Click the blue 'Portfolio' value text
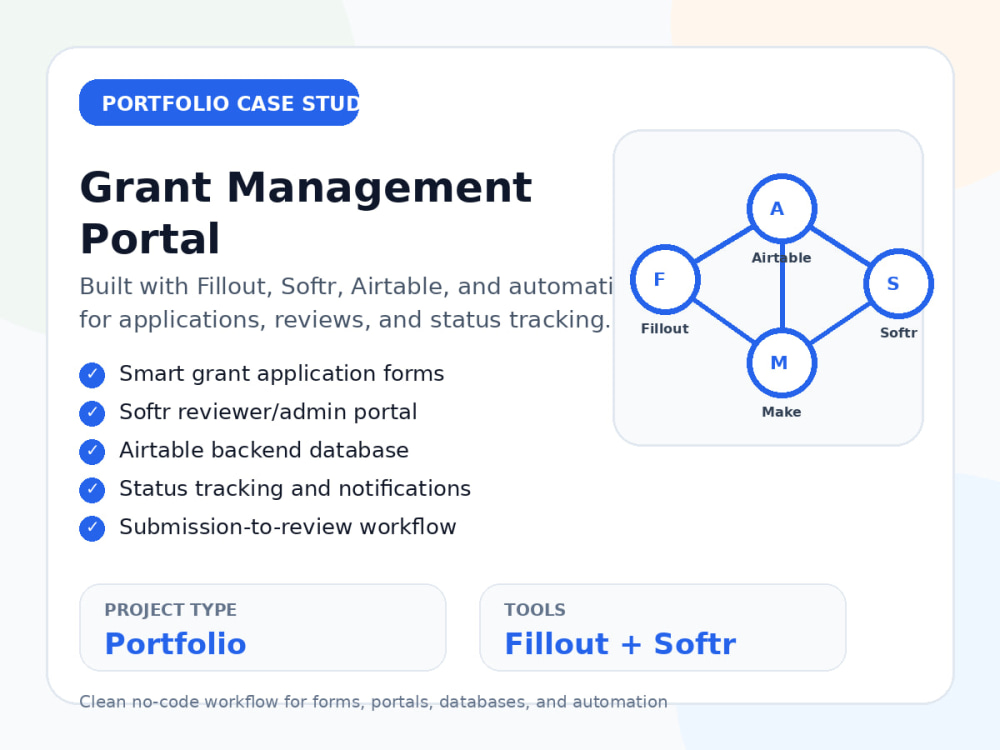This screenshot has width=1000, height=750. pyautogui.click(x=175, y=644)
